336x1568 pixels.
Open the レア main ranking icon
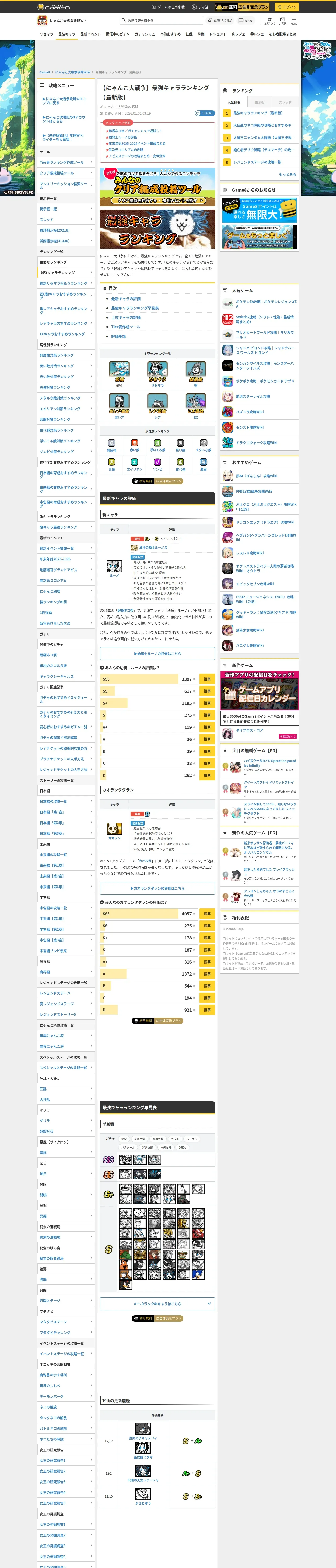pyautogui.click(x=157, y=403)
